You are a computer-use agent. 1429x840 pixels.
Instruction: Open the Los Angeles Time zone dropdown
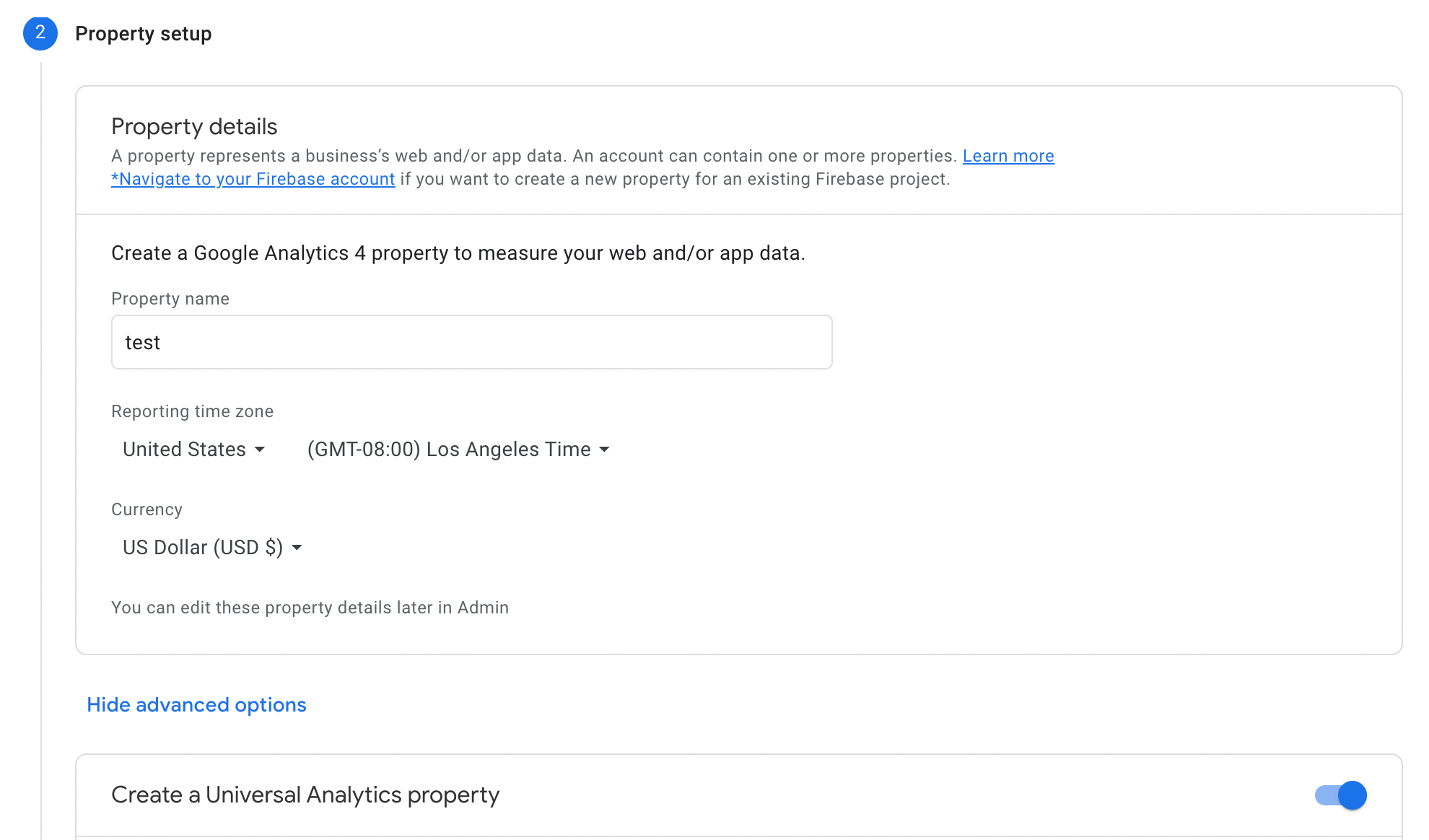tap(458, 449)
